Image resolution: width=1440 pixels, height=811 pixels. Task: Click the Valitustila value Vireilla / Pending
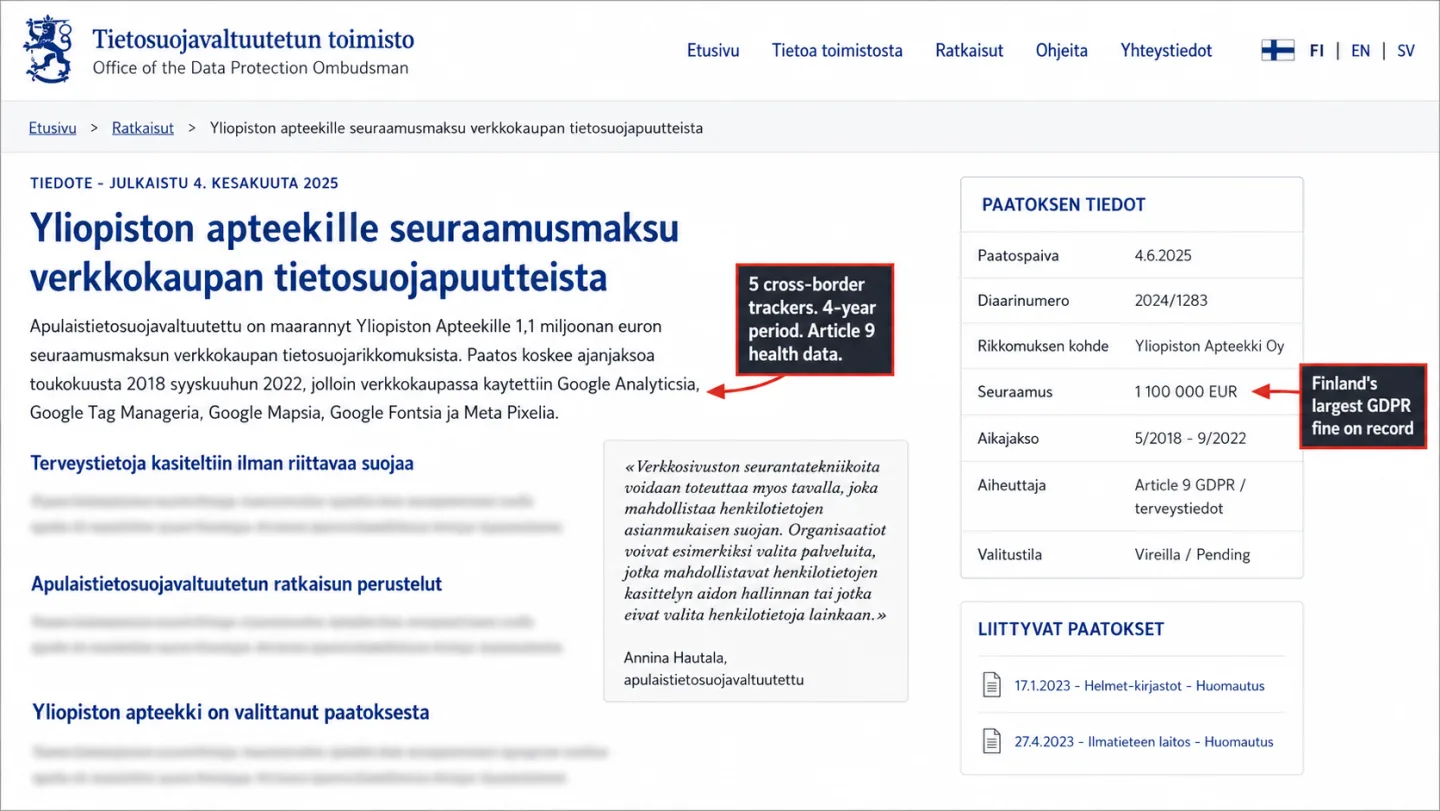point(1192,554)
